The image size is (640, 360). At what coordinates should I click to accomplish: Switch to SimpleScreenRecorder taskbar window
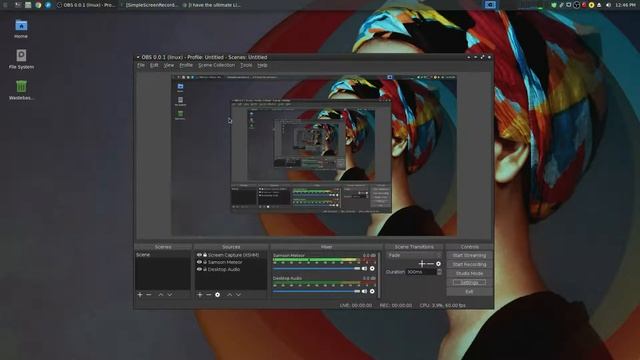pyautogui.click(x=151, y=5)
